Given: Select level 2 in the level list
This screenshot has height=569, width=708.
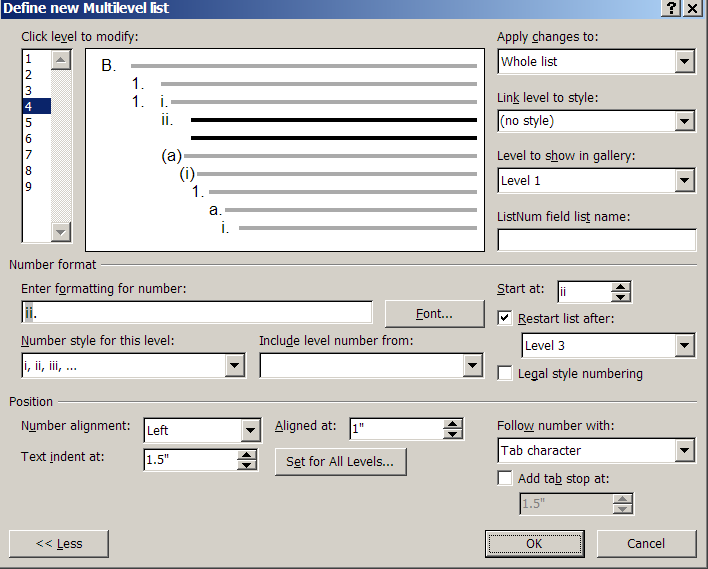Looking at the screenshot, I should coord(37,75).
